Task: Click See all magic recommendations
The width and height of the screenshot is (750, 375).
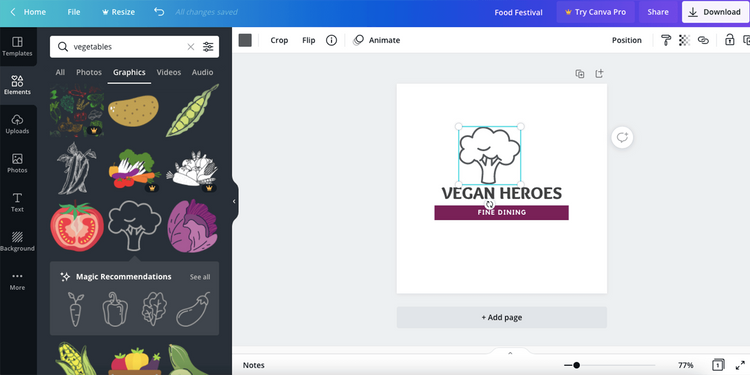Action: click(x=200, y=277)
